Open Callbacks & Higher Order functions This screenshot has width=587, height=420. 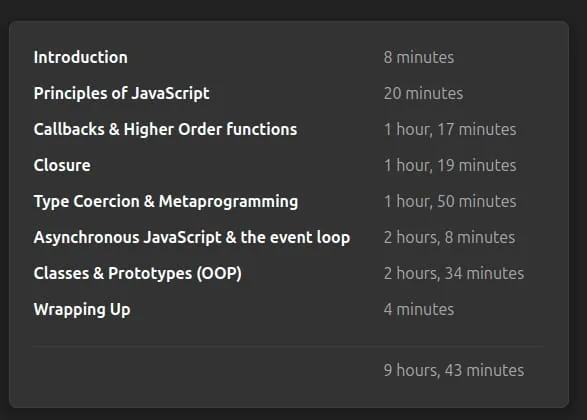[165, 129]
